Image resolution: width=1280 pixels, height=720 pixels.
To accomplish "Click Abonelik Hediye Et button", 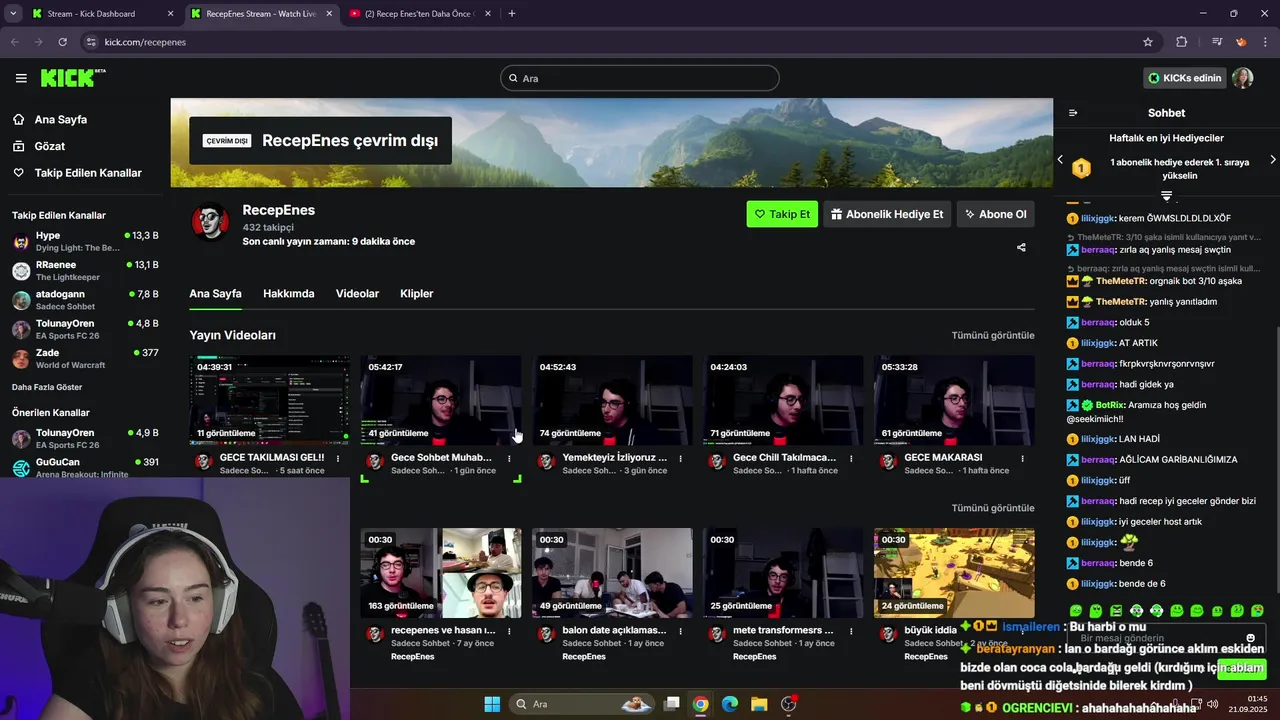I will pos(887,214).
